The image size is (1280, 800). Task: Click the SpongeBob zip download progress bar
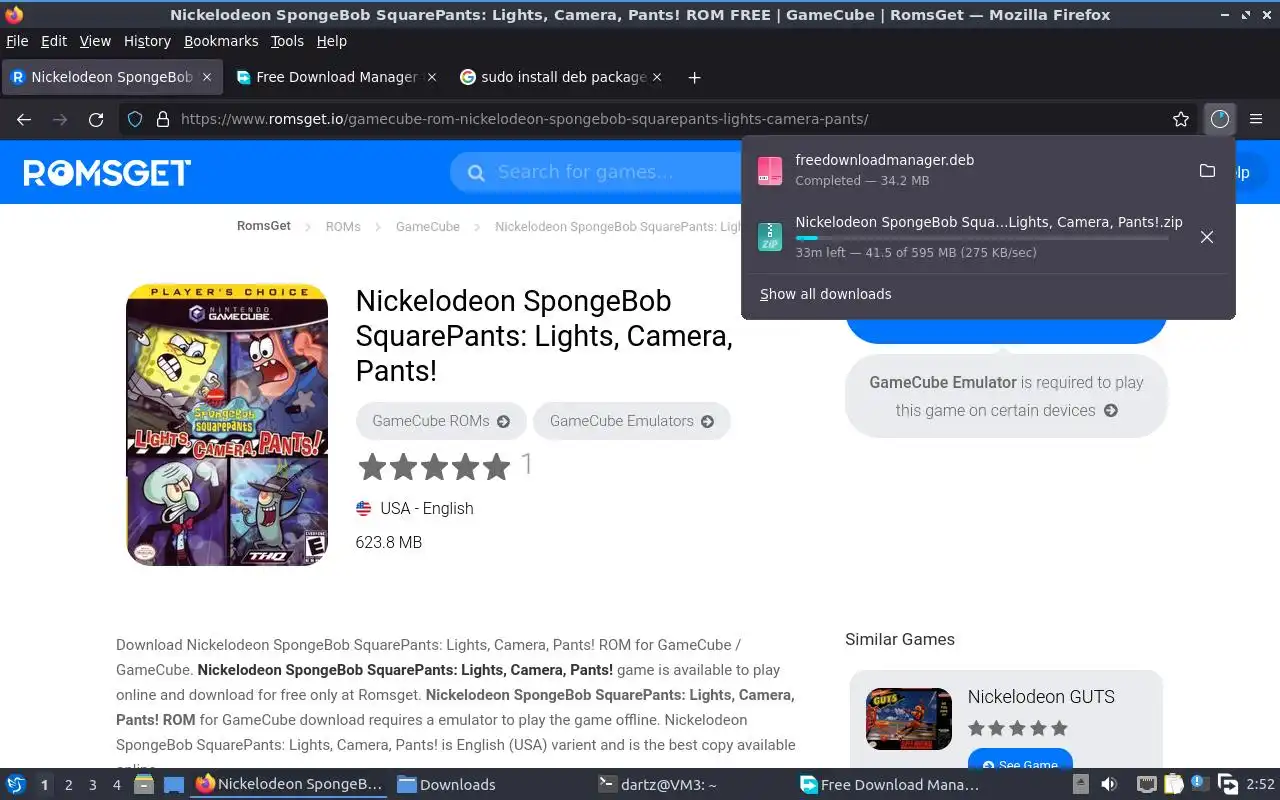tap(982, 238)
